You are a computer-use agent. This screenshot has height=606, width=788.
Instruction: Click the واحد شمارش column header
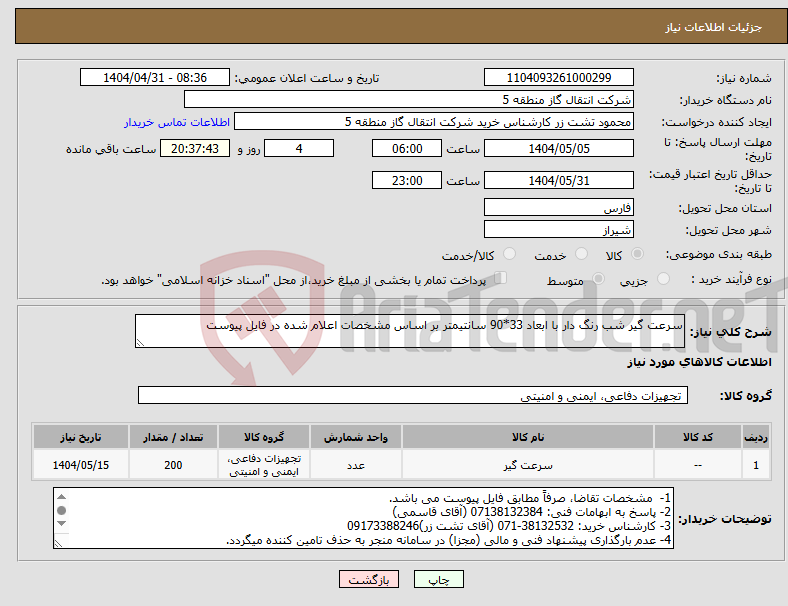click(356, 437)
